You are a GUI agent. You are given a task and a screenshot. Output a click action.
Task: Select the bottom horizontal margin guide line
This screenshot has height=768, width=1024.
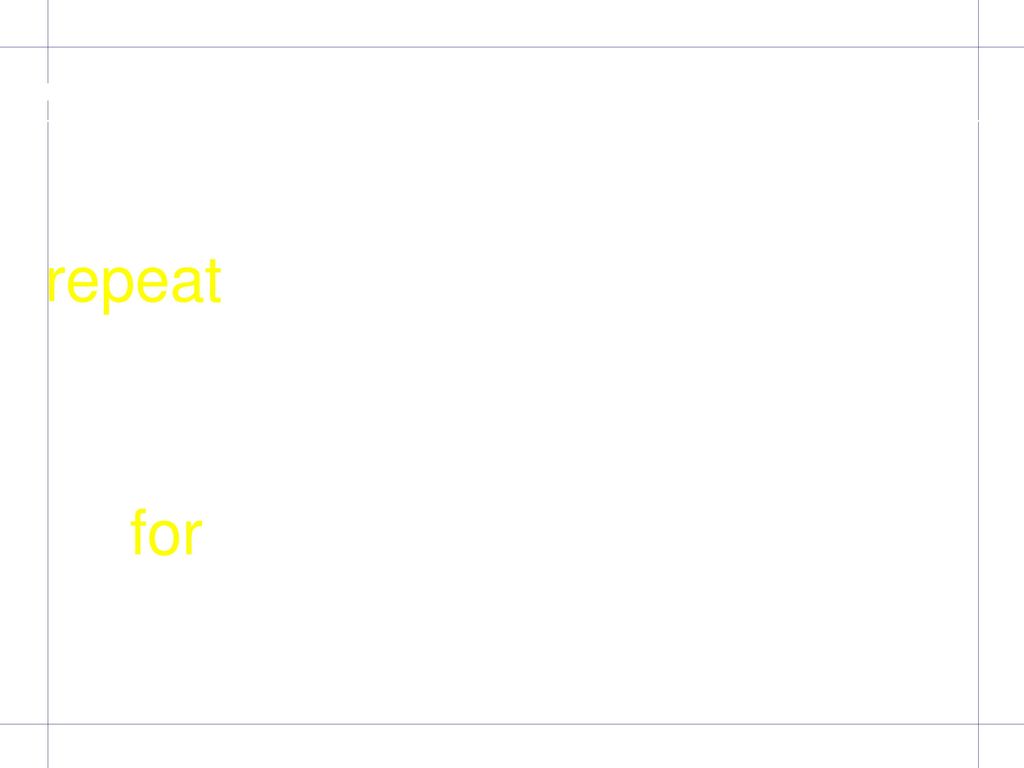tap(512, 724)
